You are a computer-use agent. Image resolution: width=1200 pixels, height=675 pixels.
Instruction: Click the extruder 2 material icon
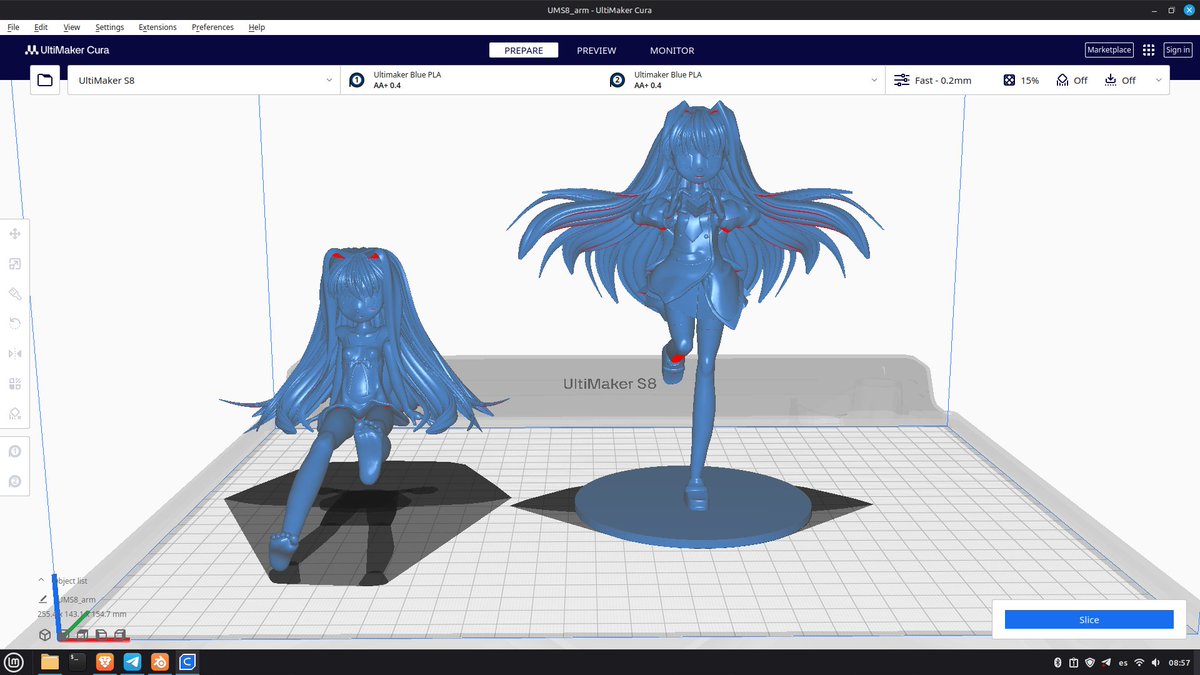pyautogui.click(x=617, y=80)
